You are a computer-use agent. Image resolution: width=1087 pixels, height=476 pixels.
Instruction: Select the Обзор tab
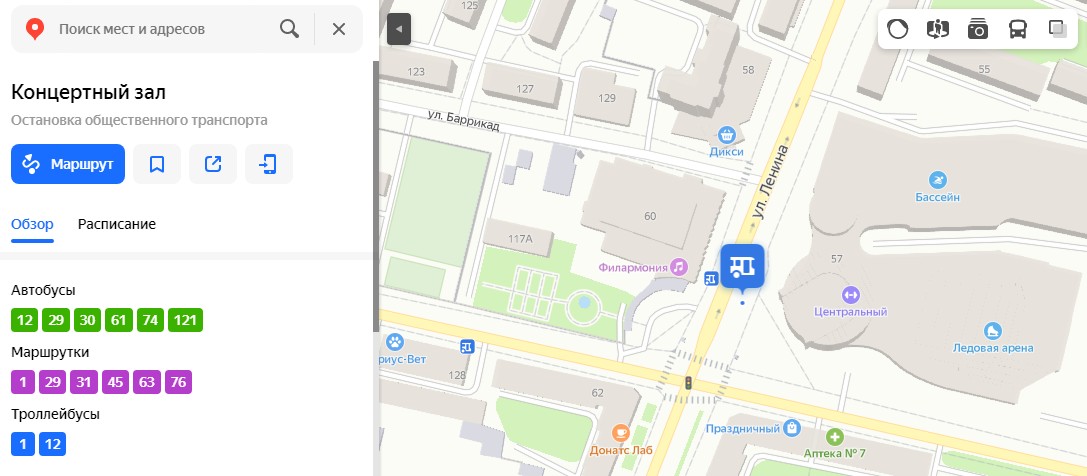click(32, 224)
